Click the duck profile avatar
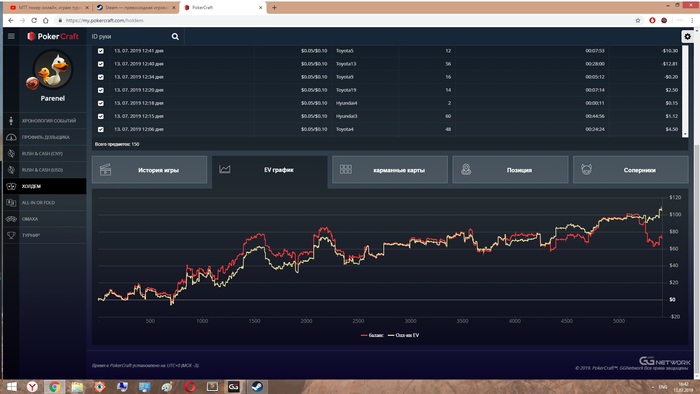 [x=54, y=69]
